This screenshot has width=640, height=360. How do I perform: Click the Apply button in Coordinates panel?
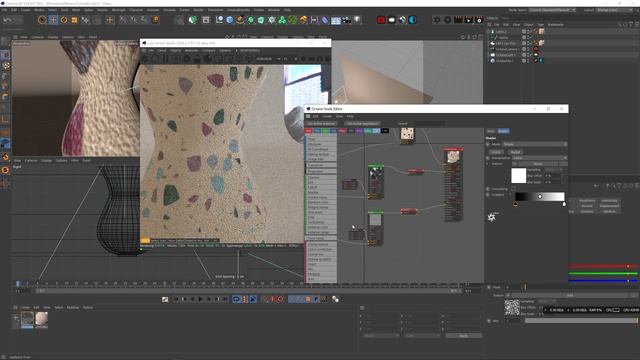(463, 336)
